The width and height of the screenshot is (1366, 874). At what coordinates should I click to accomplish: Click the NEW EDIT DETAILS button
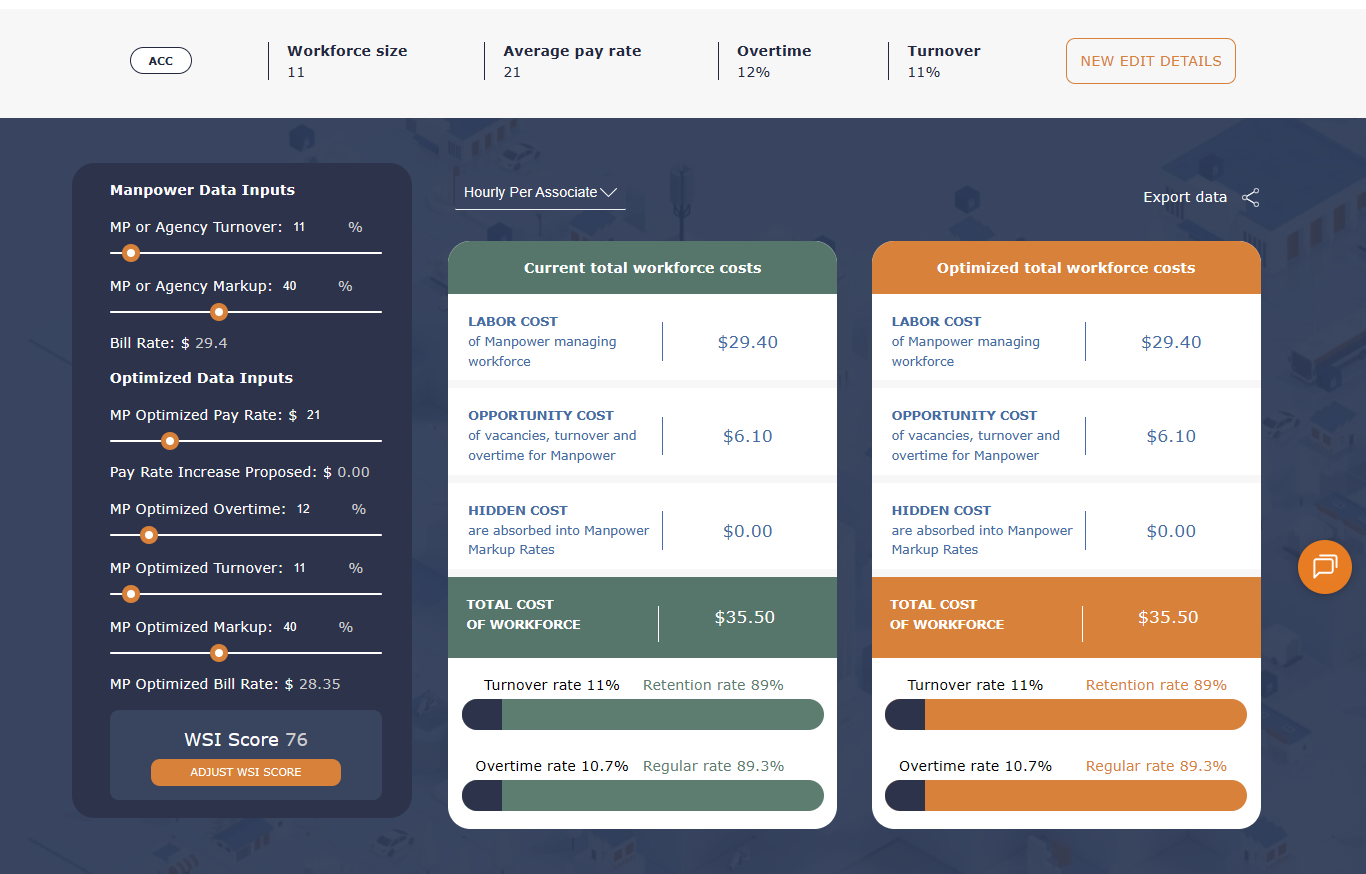(1150, 61)
